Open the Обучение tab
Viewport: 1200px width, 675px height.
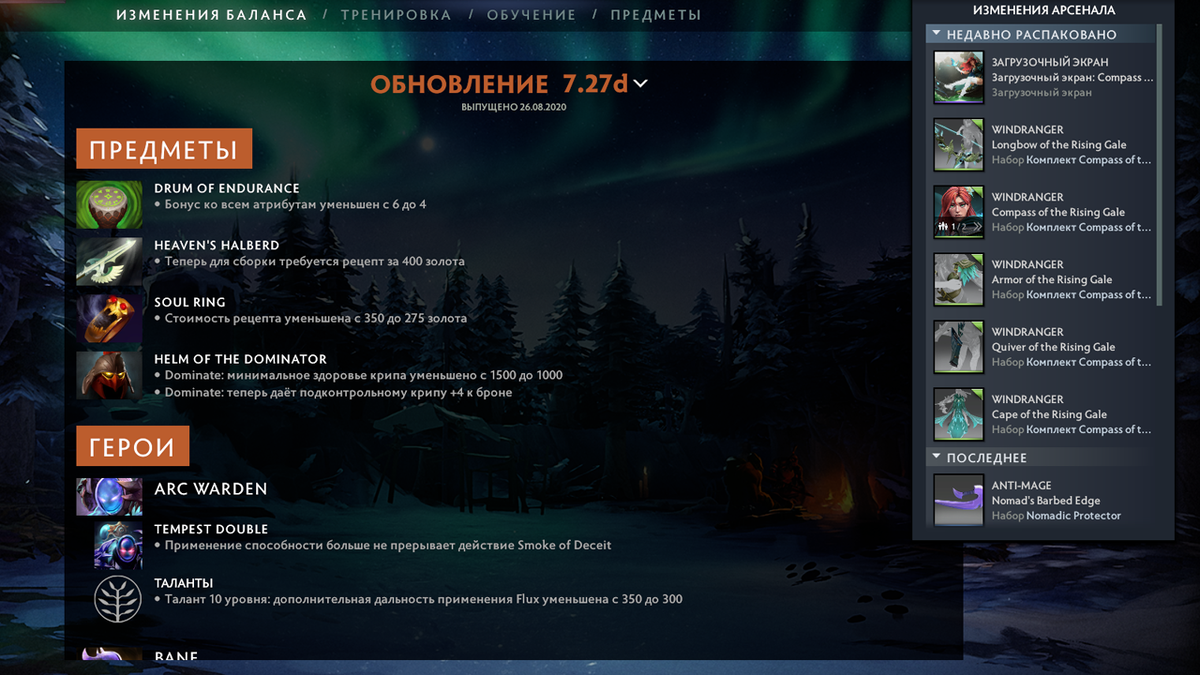click(531, 15)
